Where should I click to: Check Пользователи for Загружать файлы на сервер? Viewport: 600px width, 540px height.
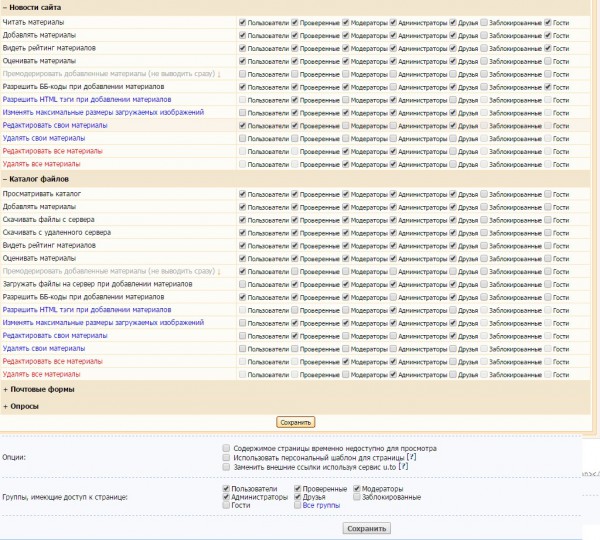(242, 284)
